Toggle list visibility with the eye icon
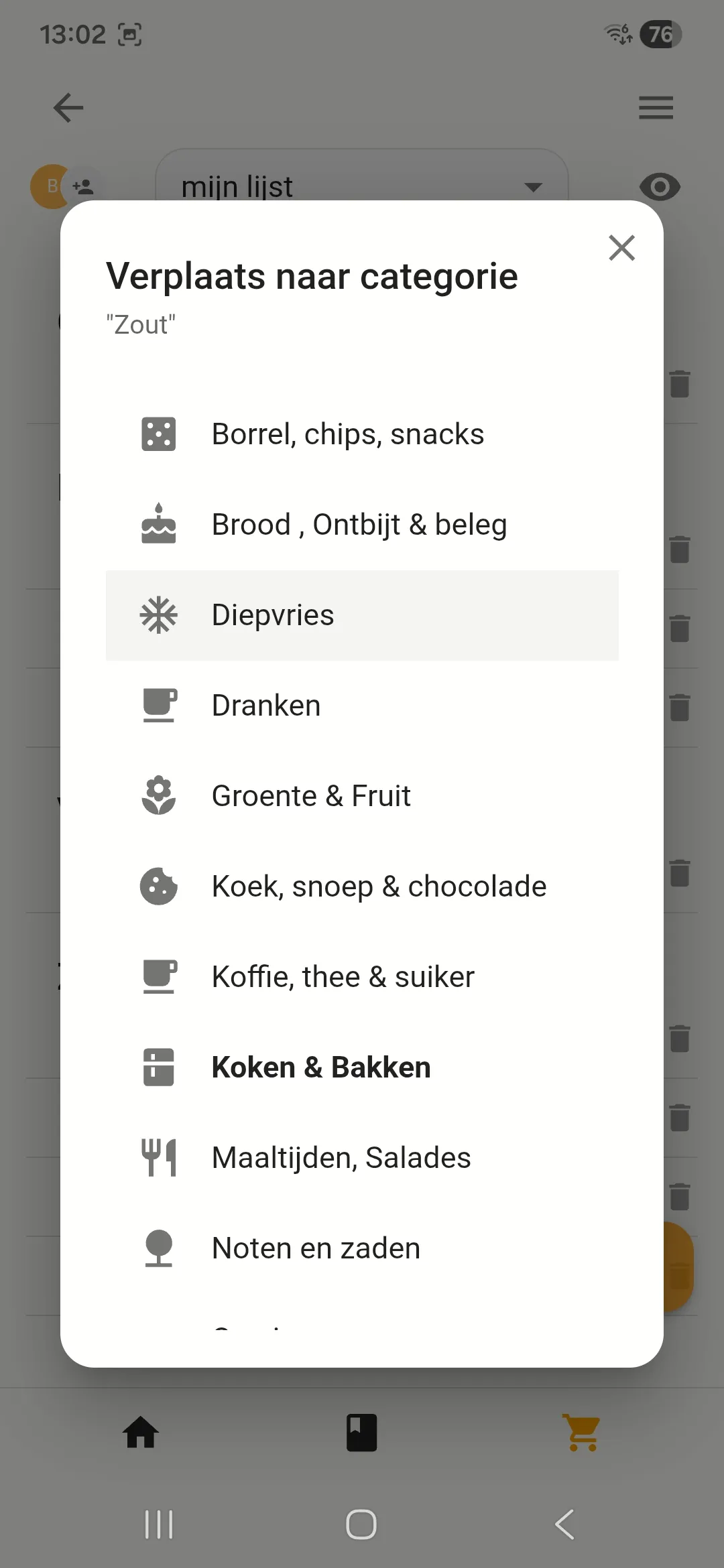This screenshot has width=724, height=1568. pos(660,186)
